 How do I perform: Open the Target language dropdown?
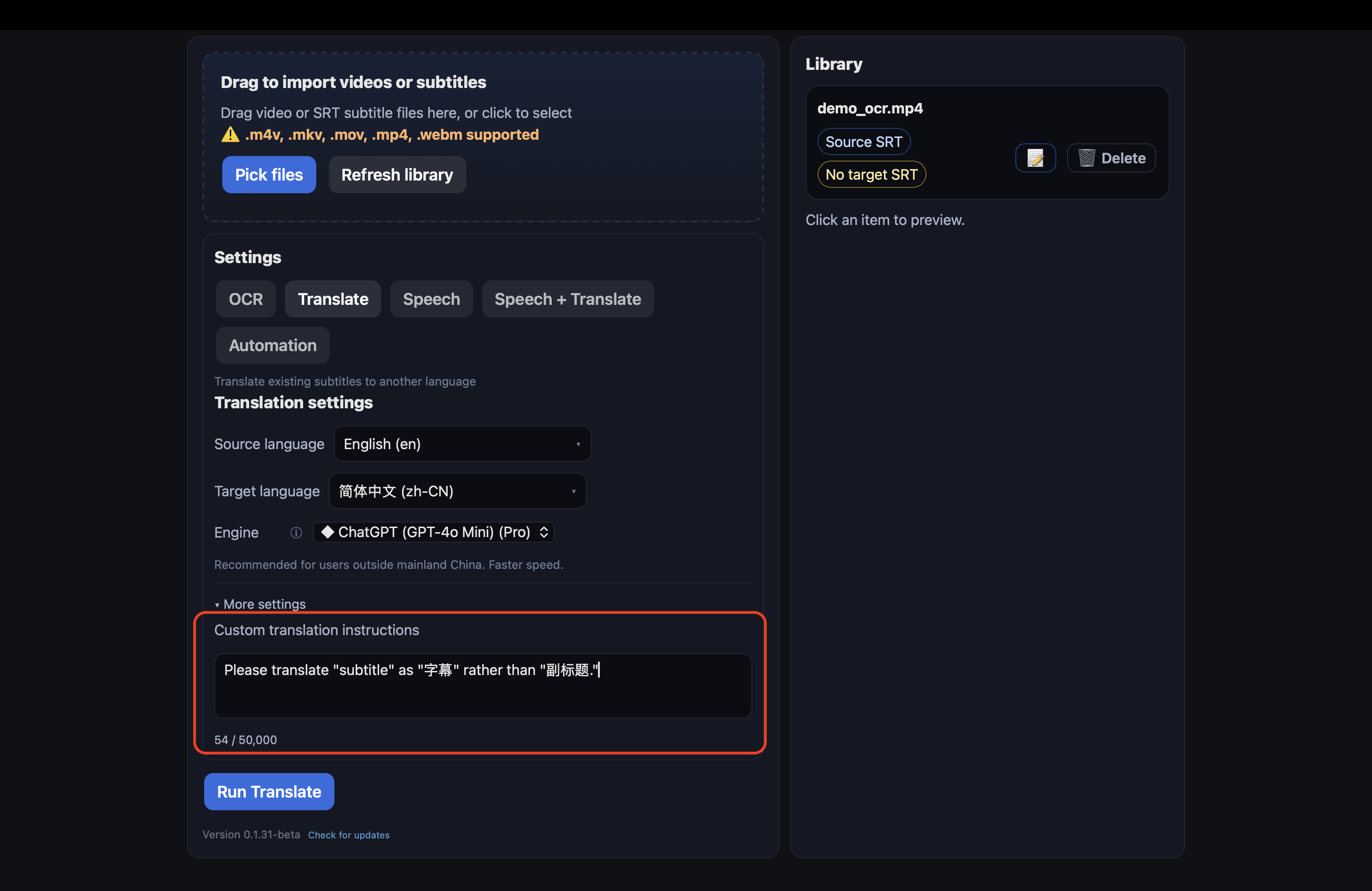458,491
